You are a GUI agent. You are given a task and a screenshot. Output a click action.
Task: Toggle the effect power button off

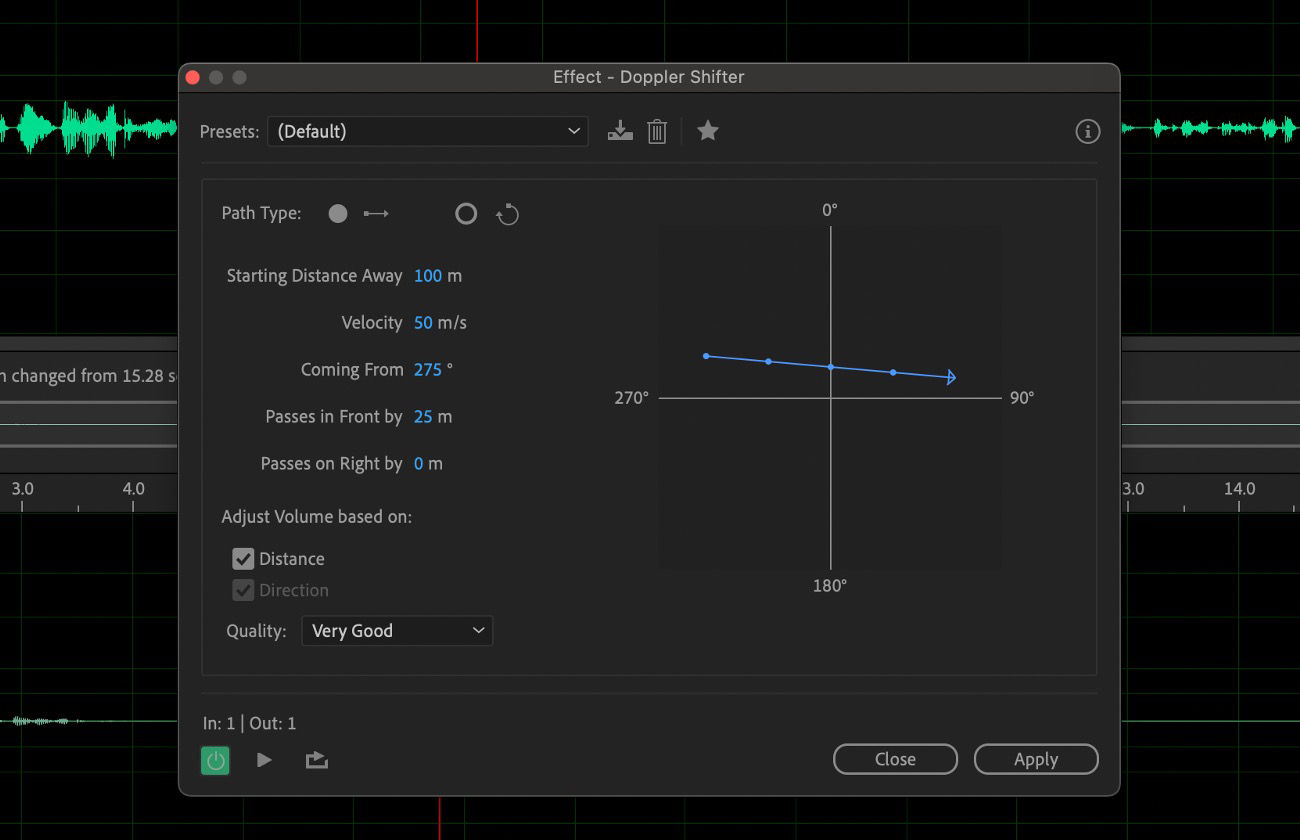[215, 760]
